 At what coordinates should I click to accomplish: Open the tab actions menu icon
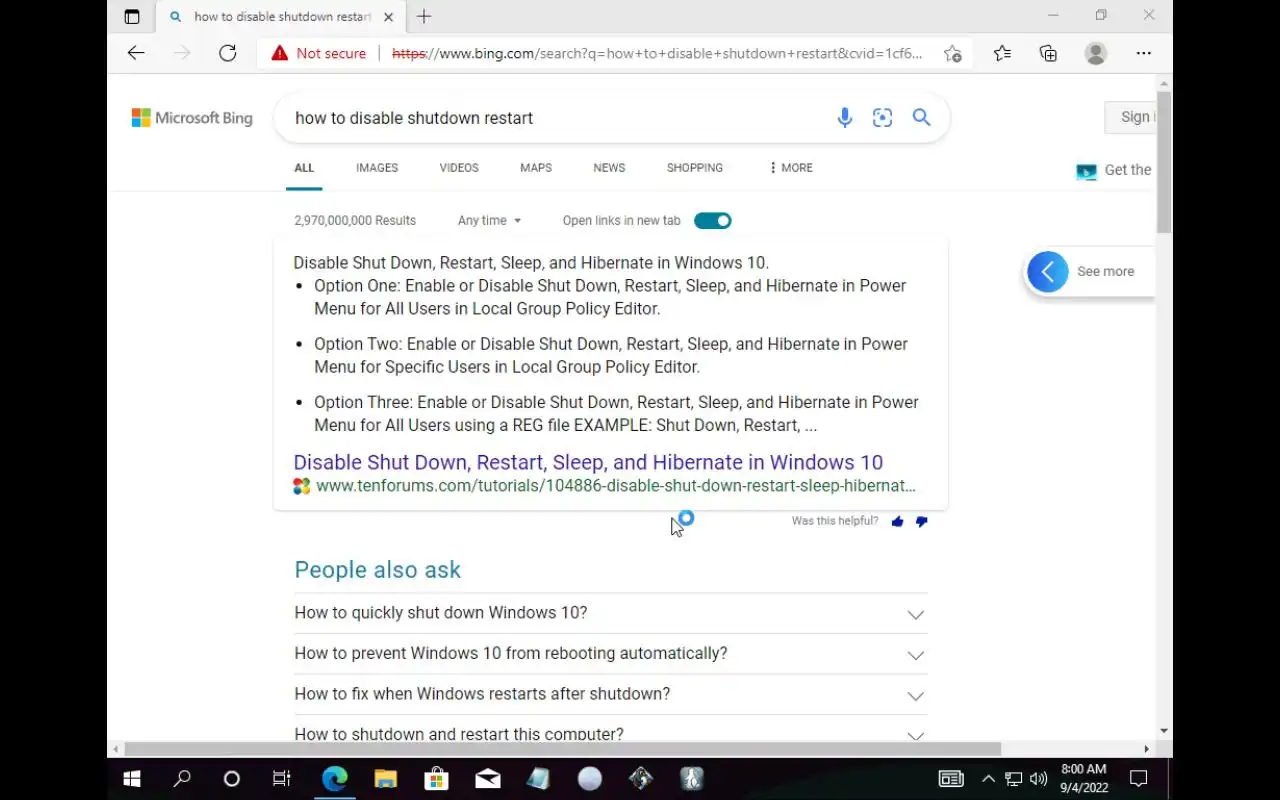pos(132,16)
